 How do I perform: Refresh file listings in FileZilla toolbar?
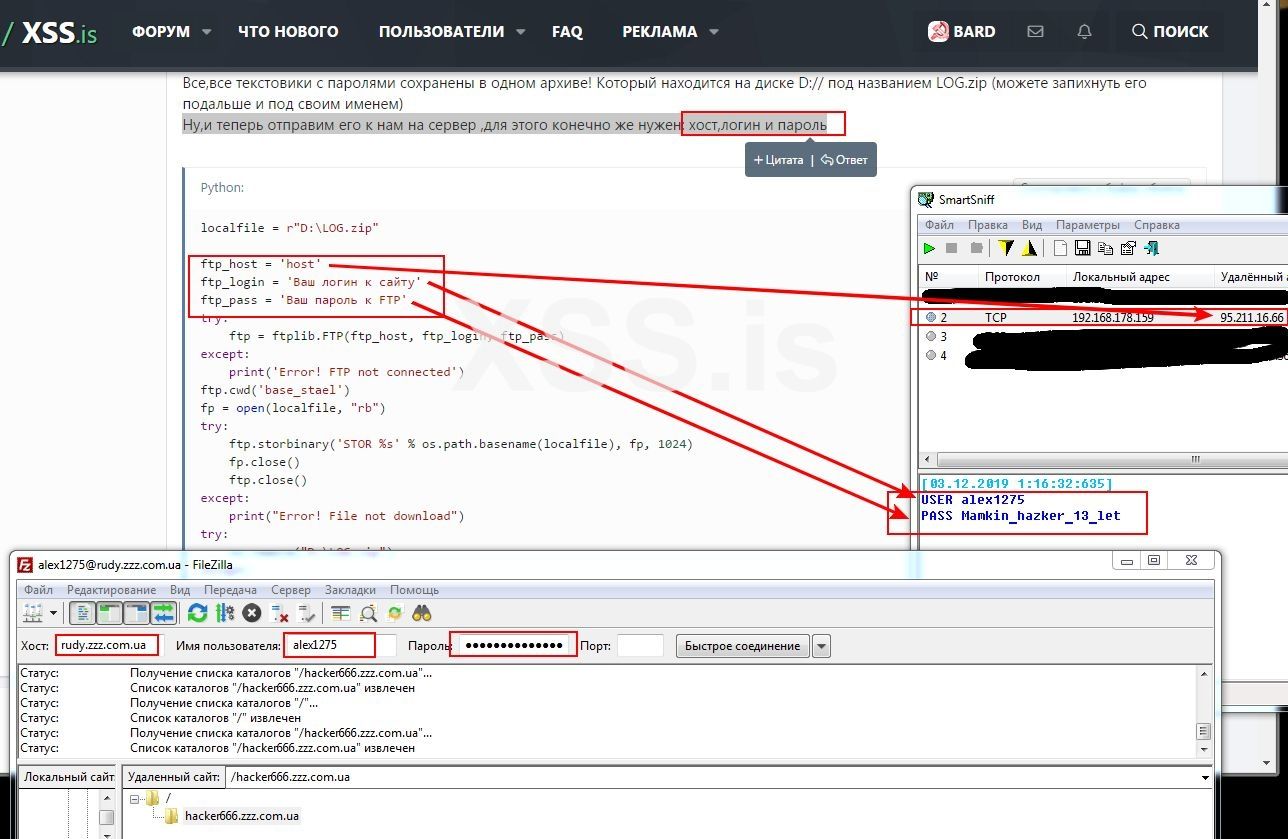(198, 613)
